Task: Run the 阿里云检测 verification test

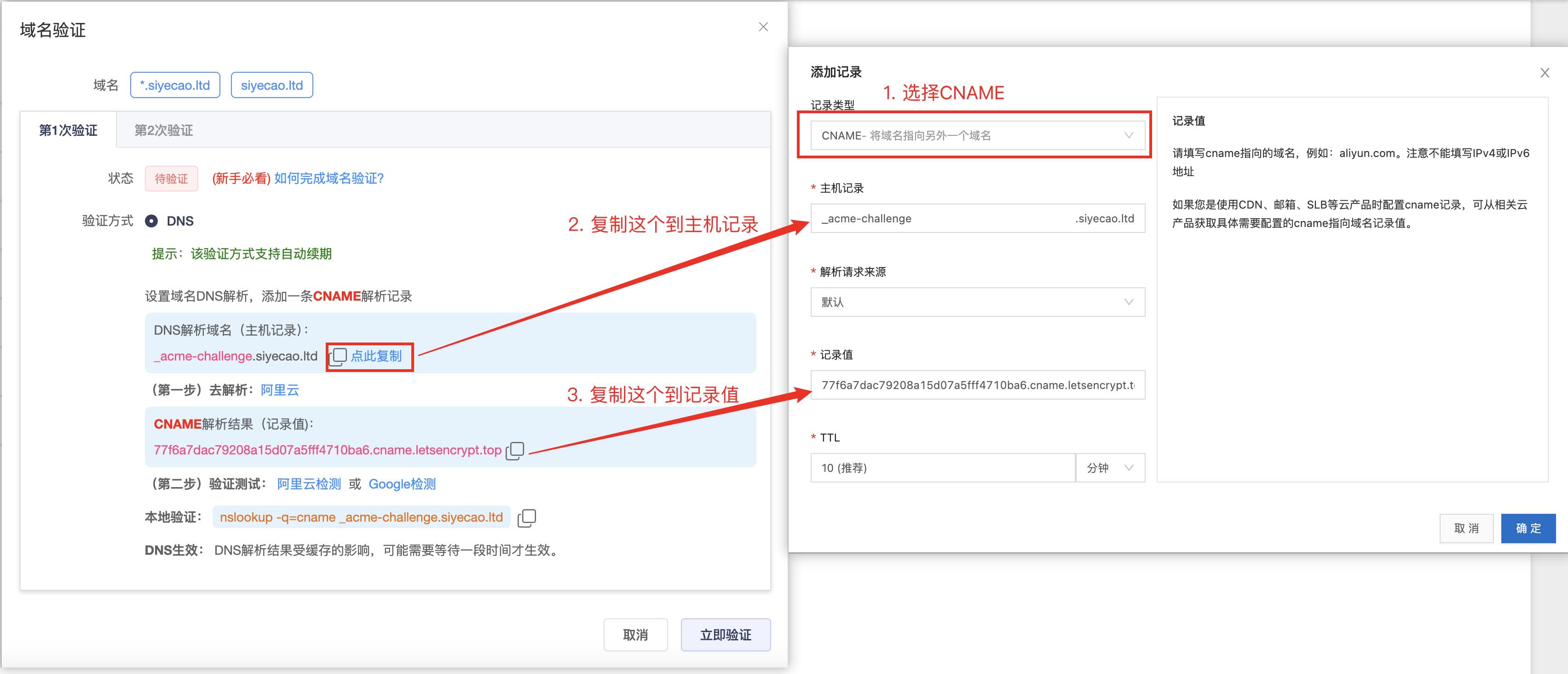Action: point(309,484)
